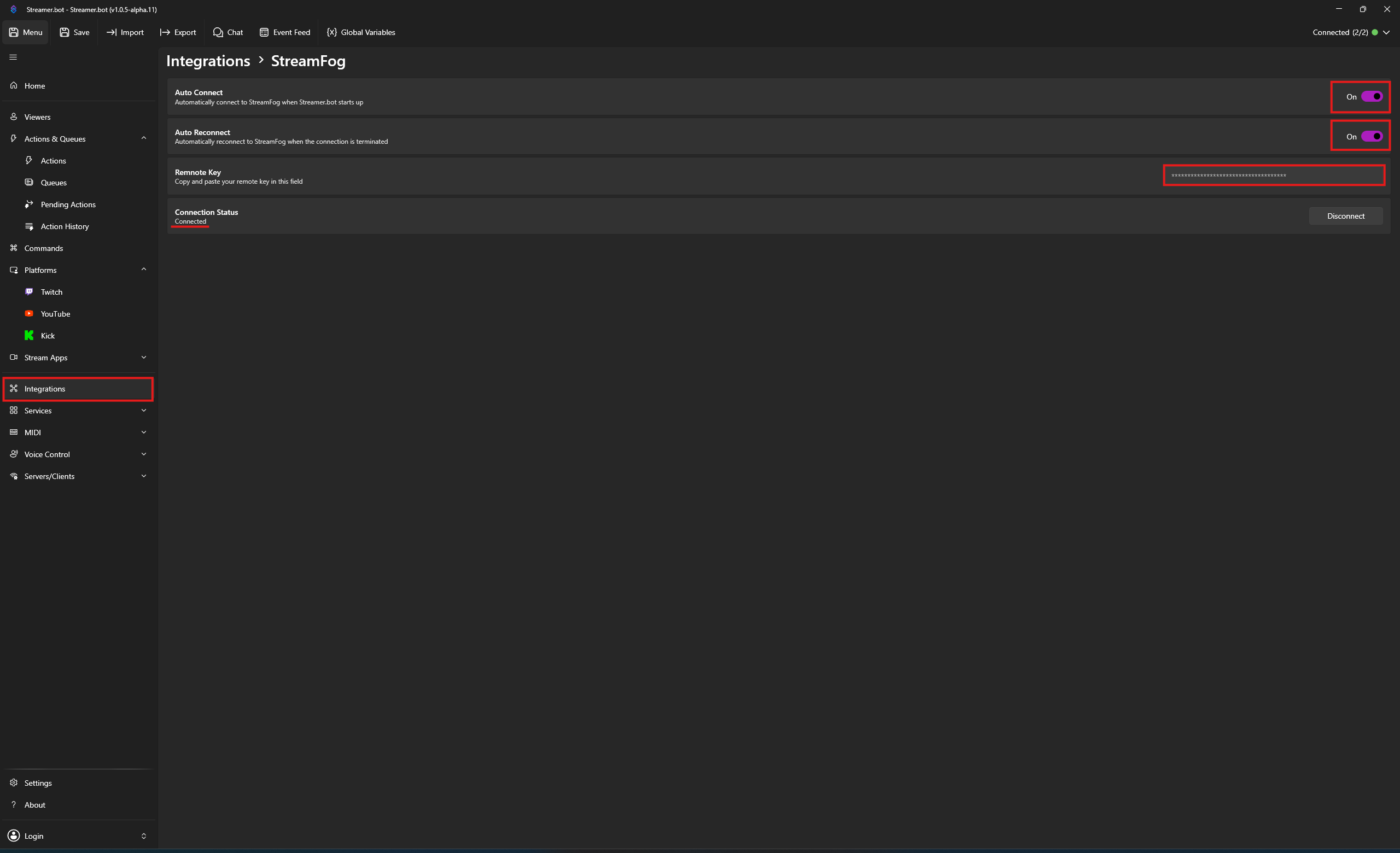The height and width of the screenshot is (853, 1400).
Task: Expand the MIDI section chevron
Action: [144, 432]
